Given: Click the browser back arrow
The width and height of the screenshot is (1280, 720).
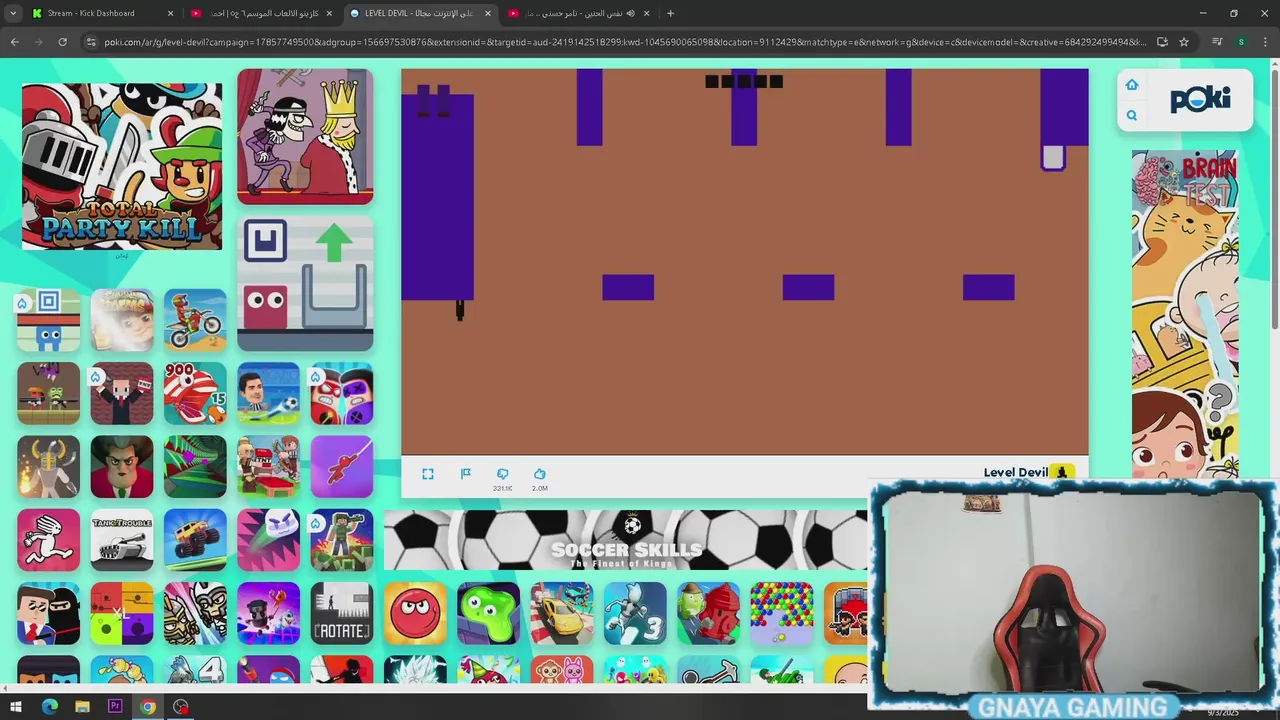Looking at the screenshot, I should point(15,42).
